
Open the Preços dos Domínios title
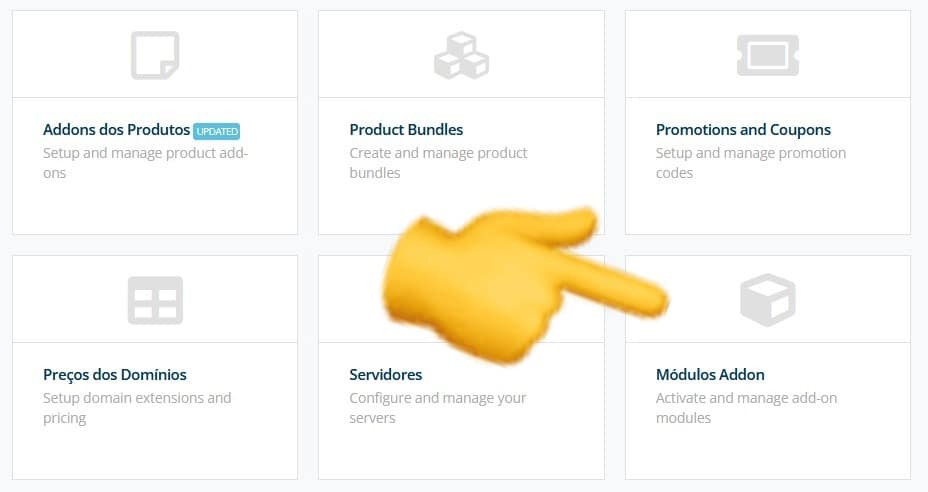115,375
